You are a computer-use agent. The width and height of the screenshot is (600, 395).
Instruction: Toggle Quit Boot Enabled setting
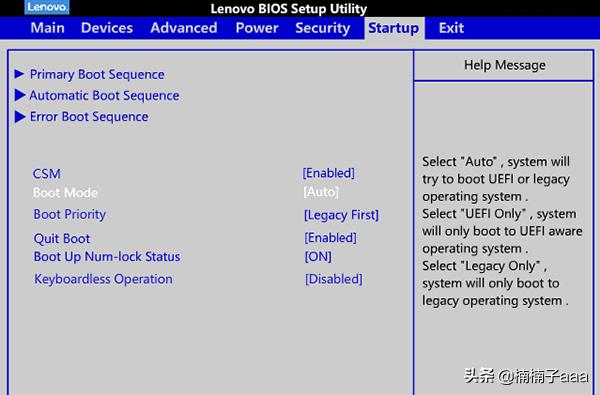[330, 238]
